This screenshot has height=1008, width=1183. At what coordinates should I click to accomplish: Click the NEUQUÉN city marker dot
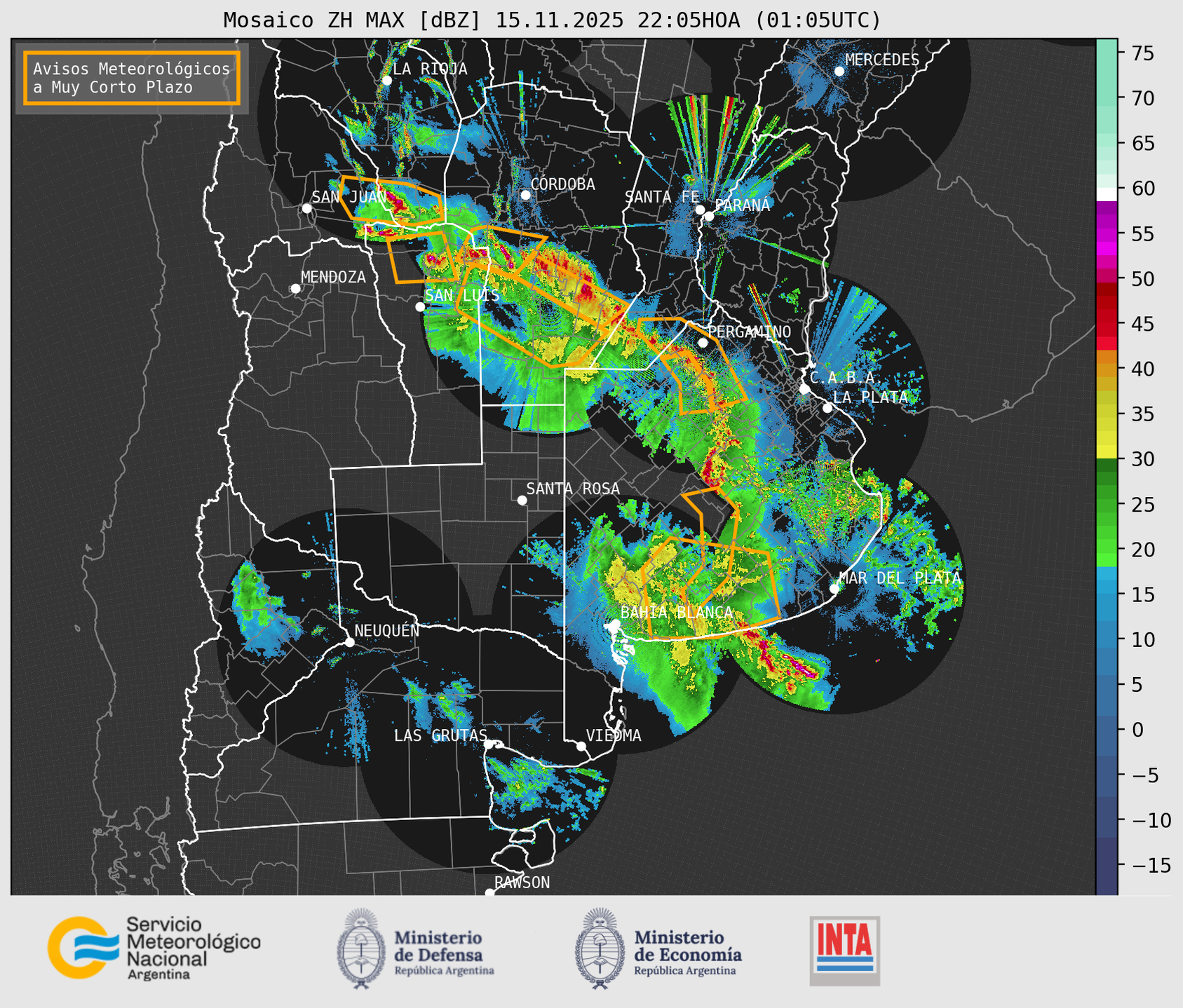point(349,642)
